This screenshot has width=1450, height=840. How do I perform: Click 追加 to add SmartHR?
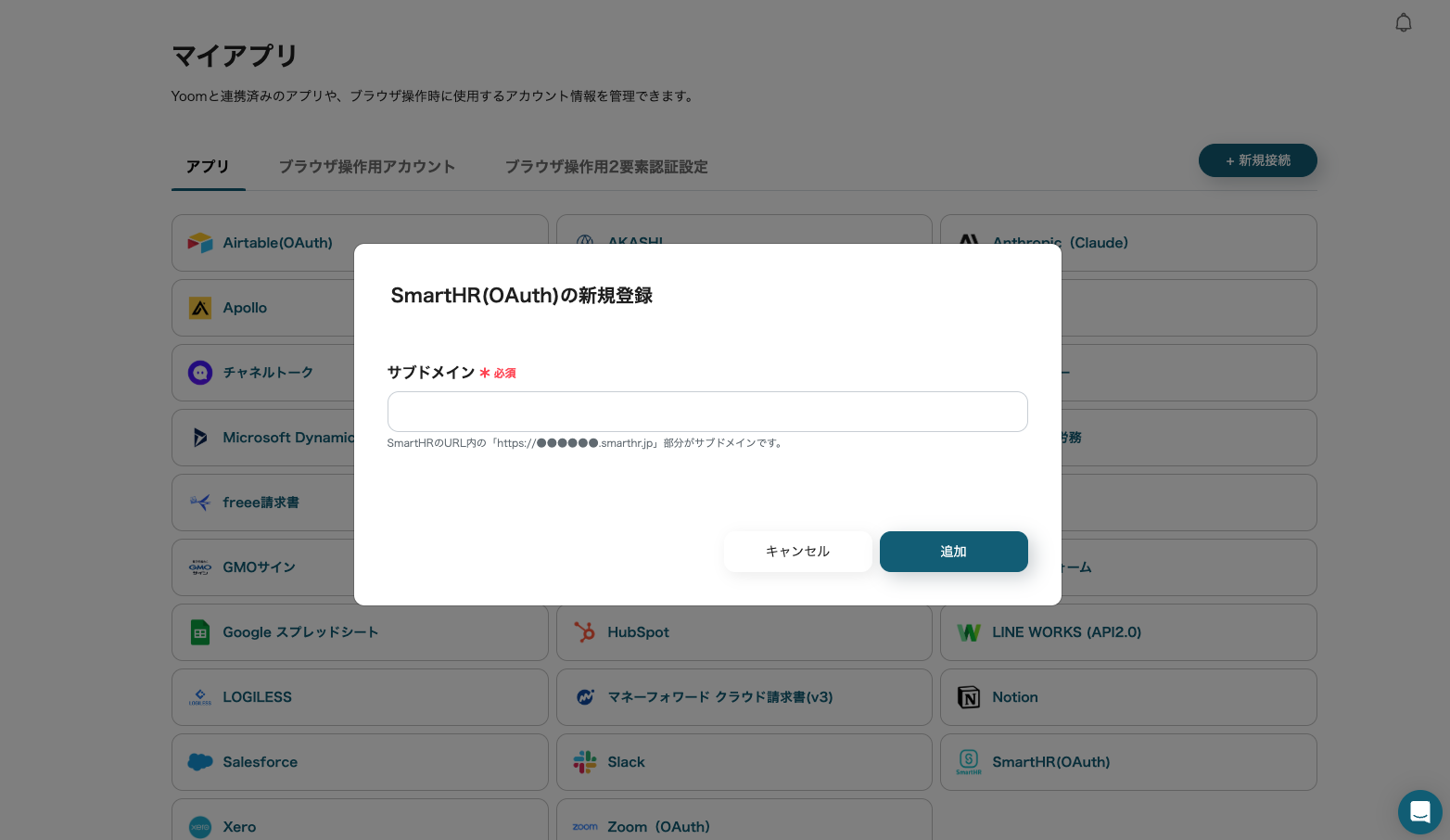pyautogui.click(x=954, y=552)
